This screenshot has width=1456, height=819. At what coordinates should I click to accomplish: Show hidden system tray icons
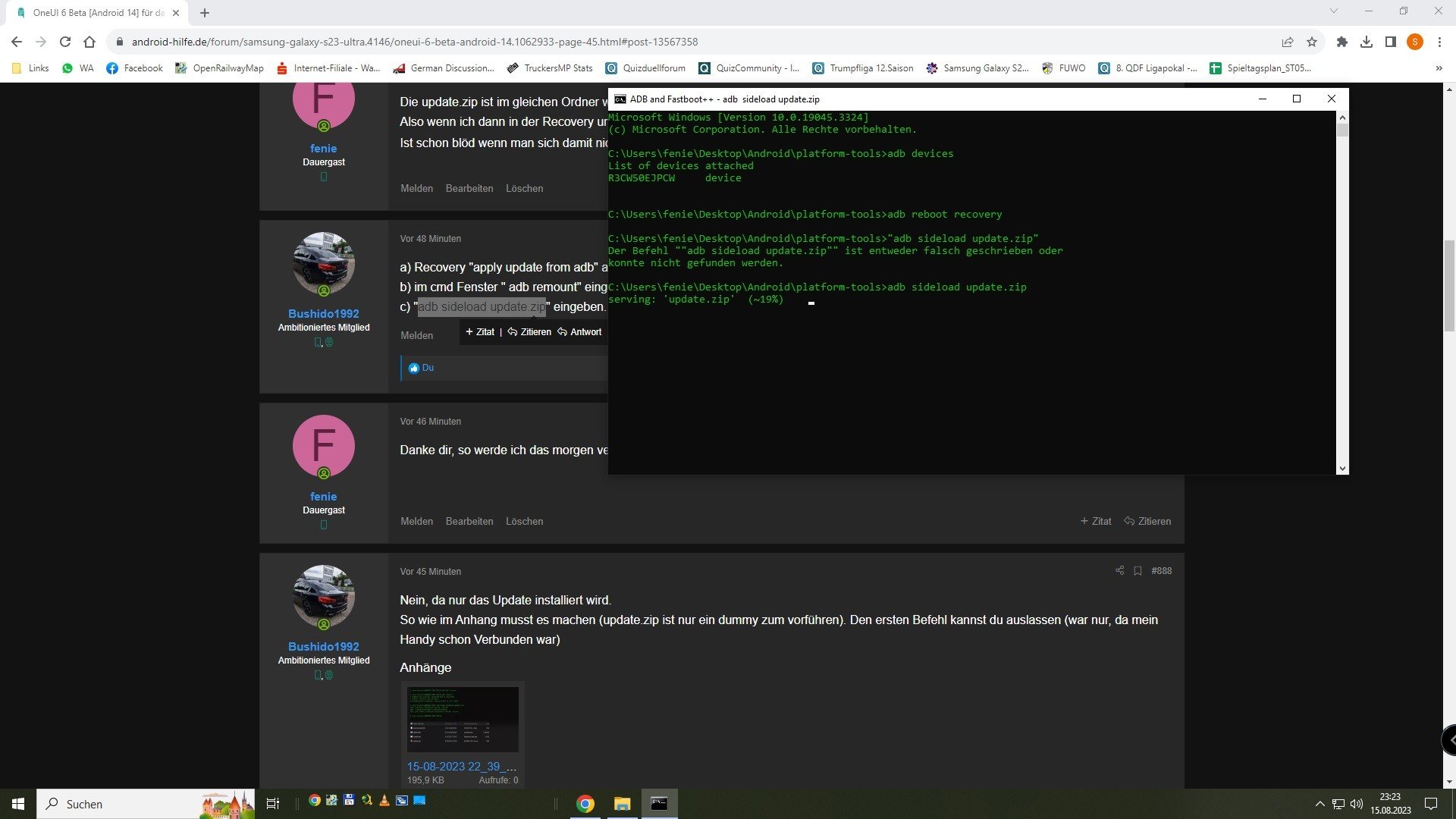[1319, 804]
